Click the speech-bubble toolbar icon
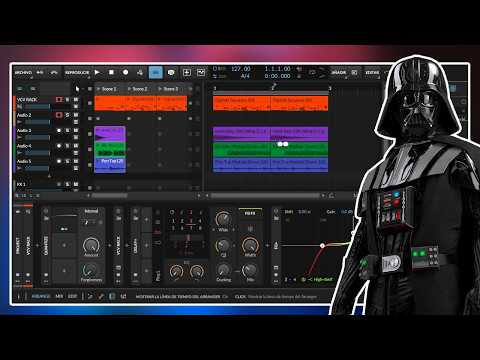 pyautogui.click(x=171, y=72)
